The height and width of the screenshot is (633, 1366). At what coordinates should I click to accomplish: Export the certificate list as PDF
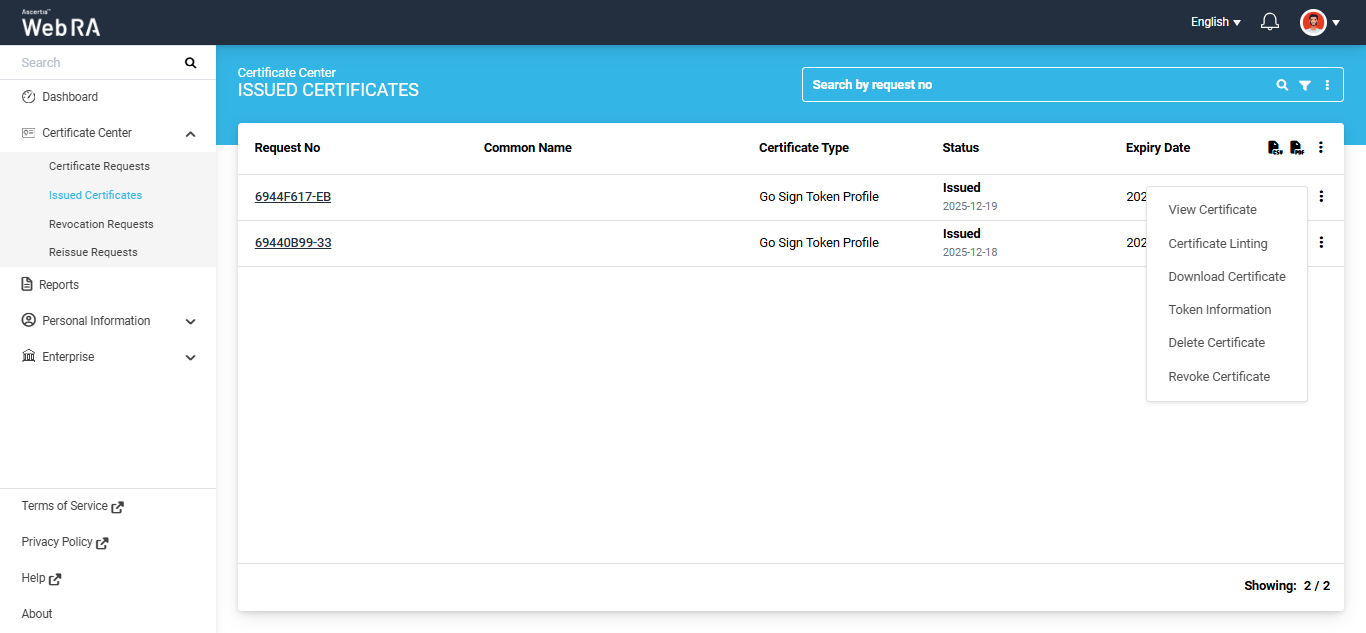click(1297, 148)
